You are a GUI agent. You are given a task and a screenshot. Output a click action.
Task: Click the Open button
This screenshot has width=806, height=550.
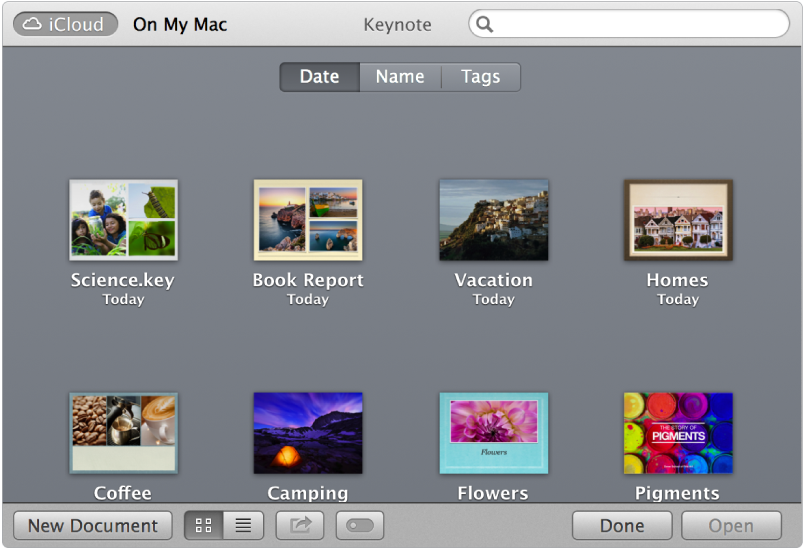pyautogui.click(x=731, y=525)
